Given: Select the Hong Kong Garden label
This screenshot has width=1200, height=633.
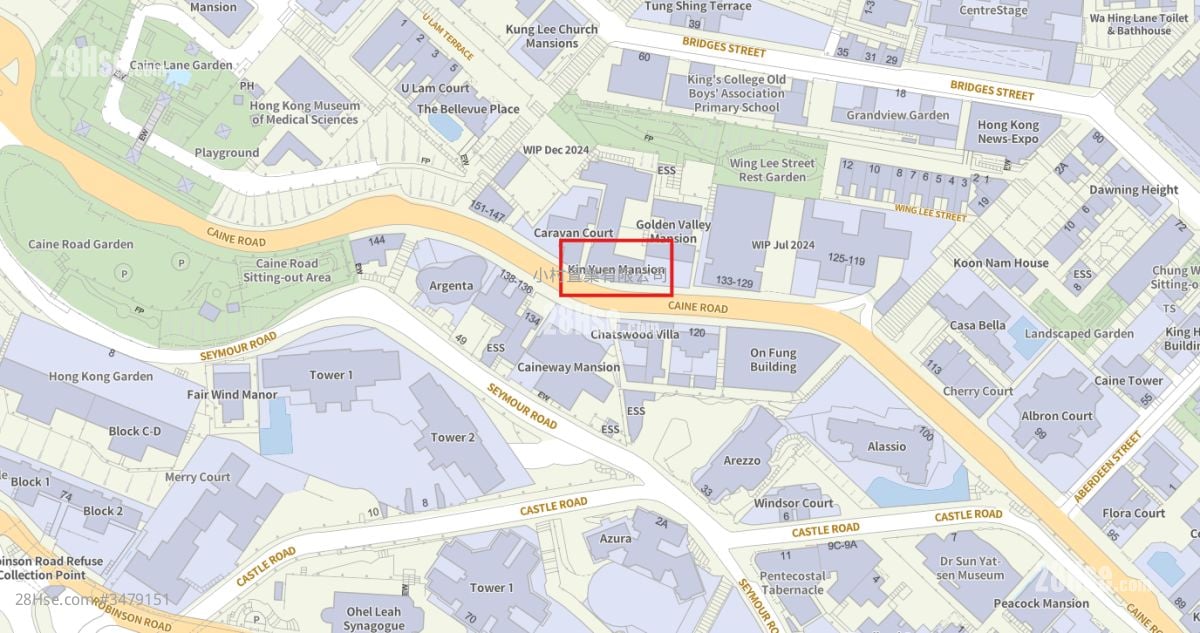Looking at the screenshot, I should [x=101, y=376].
